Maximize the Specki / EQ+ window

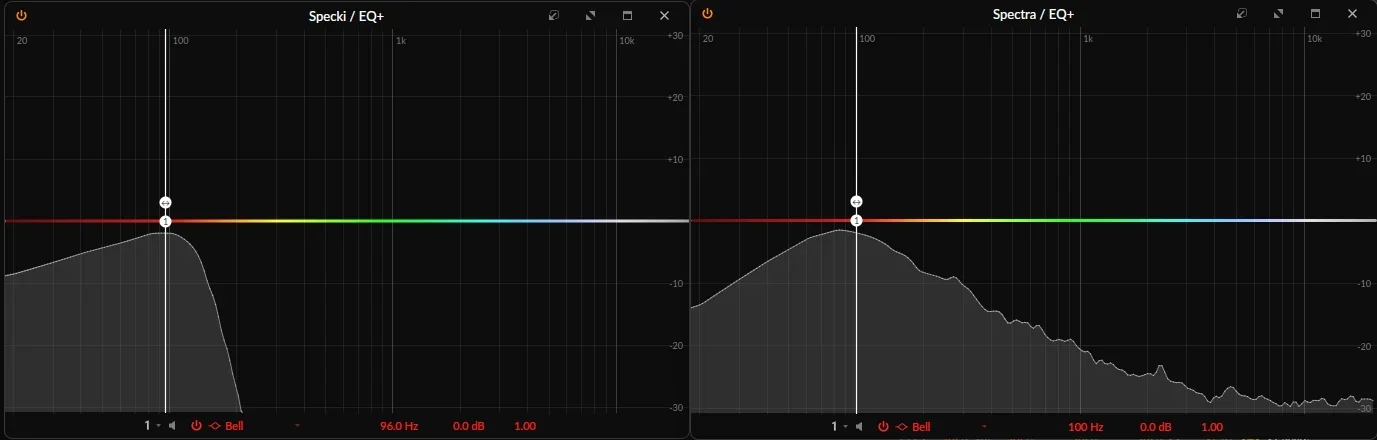pyautogui.click(x=627, y=15)
